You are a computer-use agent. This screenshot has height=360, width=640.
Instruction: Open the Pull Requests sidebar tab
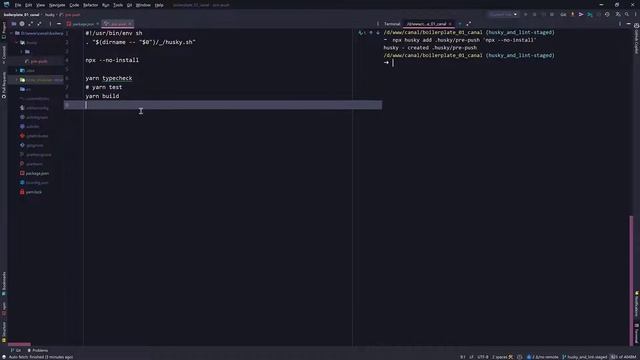4,85
